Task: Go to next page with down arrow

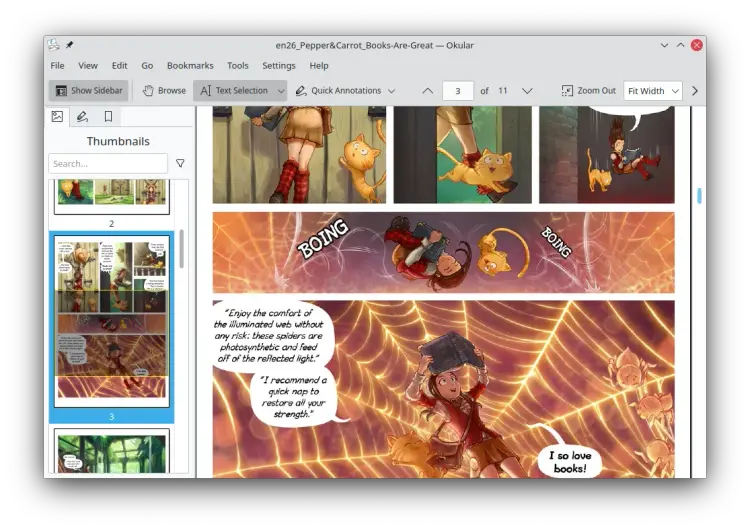Action: [x=527, y=91]
